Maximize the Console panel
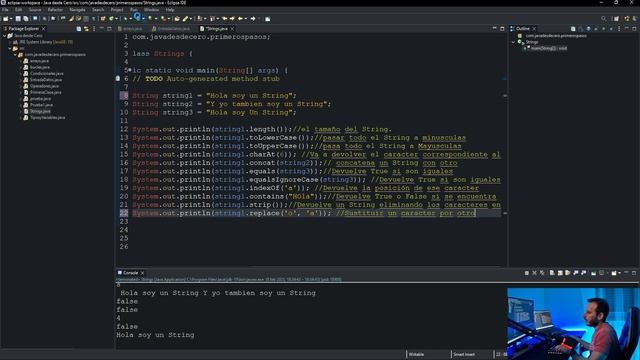This screenshot has height=360, width=640. pyautogui.click(x=634, y=273)
